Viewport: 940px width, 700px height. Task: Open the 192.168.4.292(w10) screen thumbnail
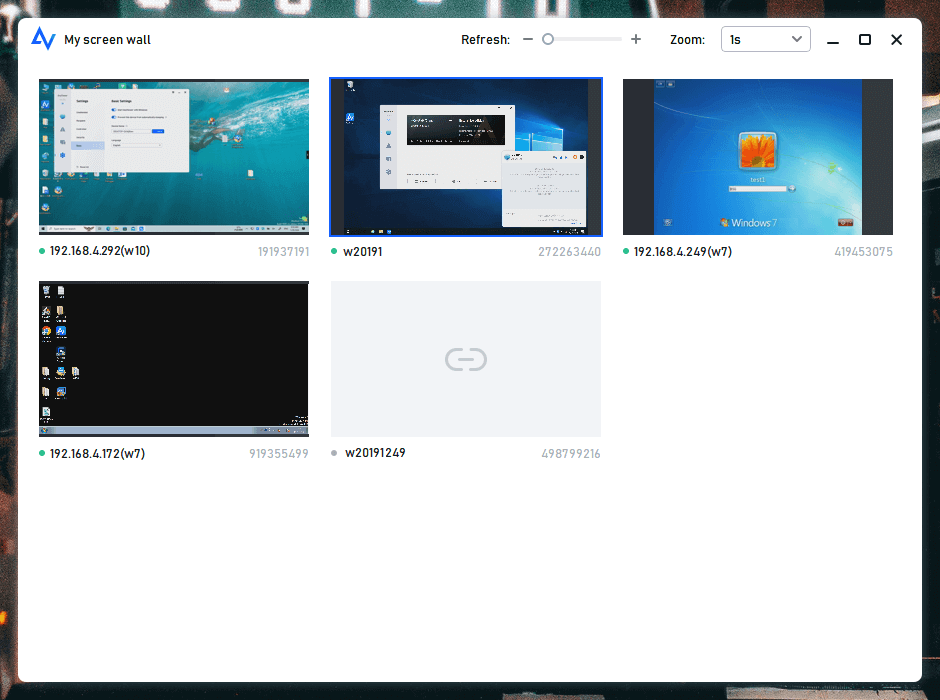(x=174, y=157)
